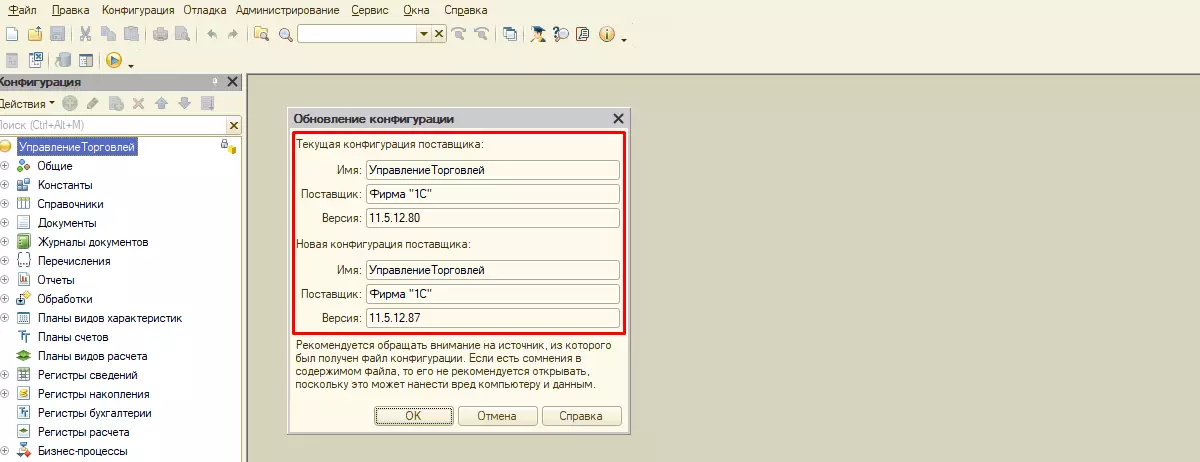The image size is (1200, 462).
Task: Expand the Журналы документов tree node
Action: [4, 242]
